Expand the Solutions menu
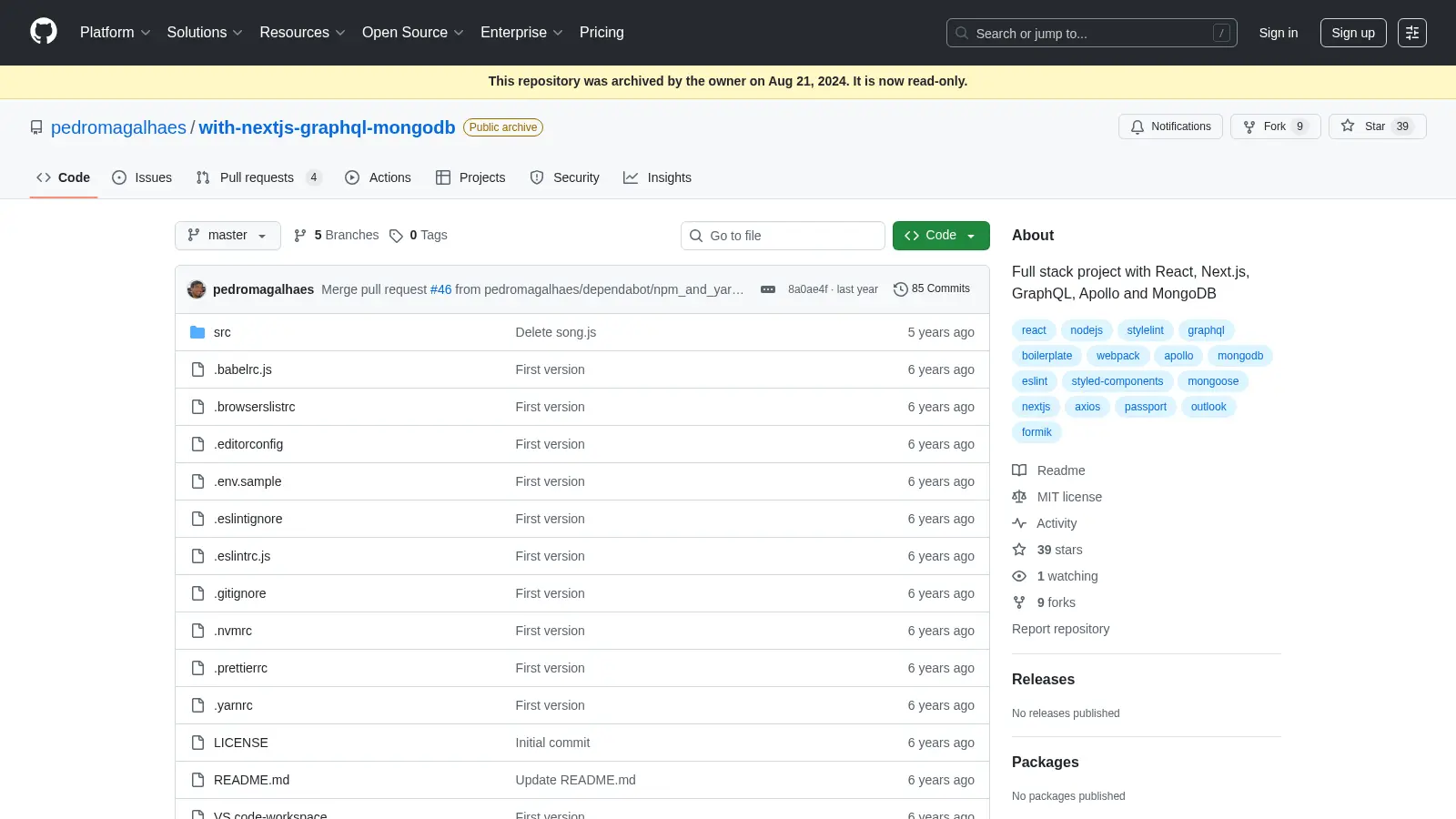1456x819 pixels. pyautogui.click(x=205, y=33)
